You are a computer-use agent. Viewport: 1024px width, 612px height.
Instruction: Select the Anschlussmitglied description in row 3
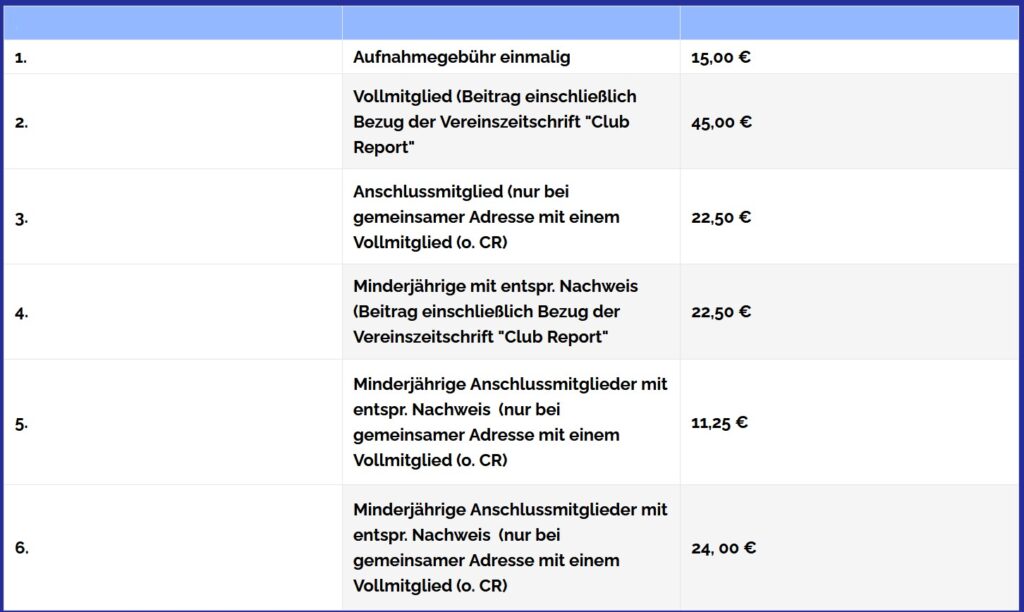(x=486, y=217)
